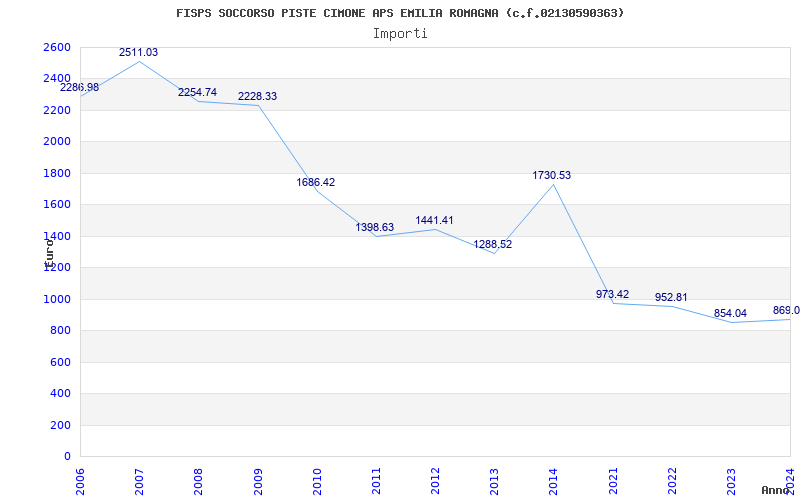Screen dimensions: 800x500
Task: Click the 2511.03 data label
Action: pos(138,52)
